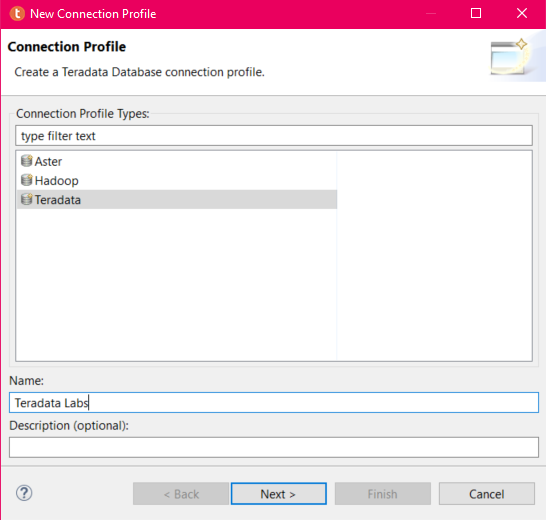Close the New Connection Profile dialog
This screenshot has width=546, height=520.
click(522, 14)
